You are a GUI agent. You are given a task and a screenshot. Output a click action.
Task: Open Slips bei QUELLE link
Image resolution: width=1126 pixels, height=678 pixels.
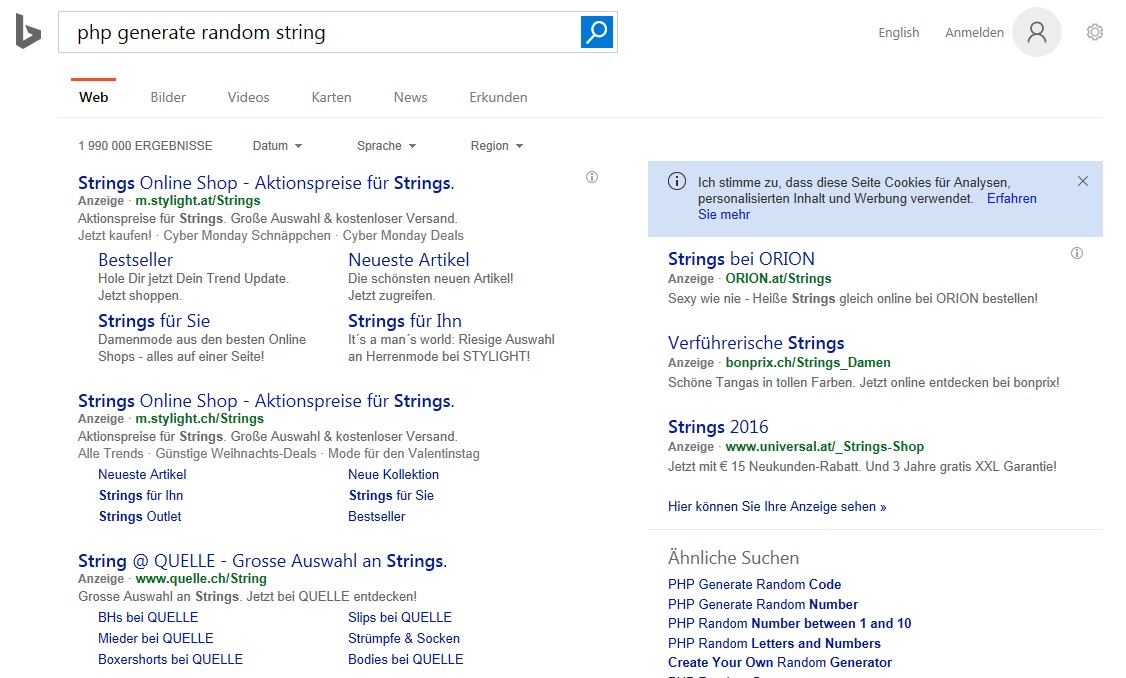pyautogui.click(x=399, y=617)
